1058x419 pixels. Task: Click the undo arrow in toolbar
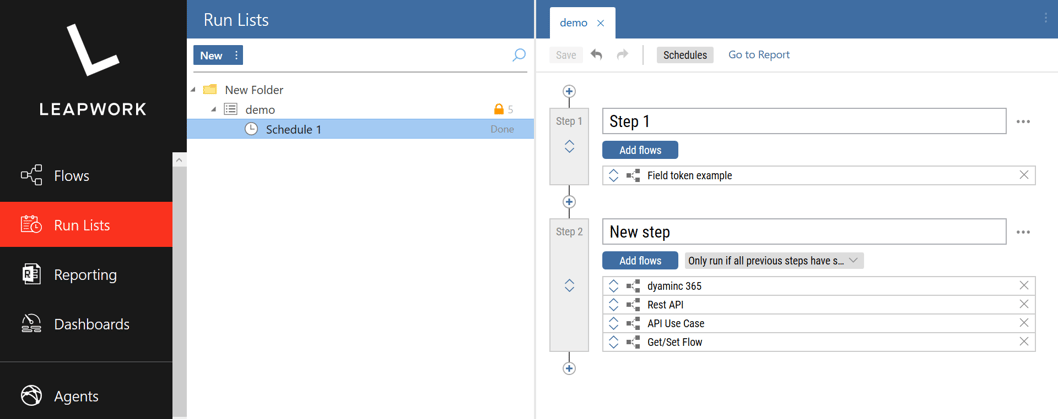(x=596, y=55)
